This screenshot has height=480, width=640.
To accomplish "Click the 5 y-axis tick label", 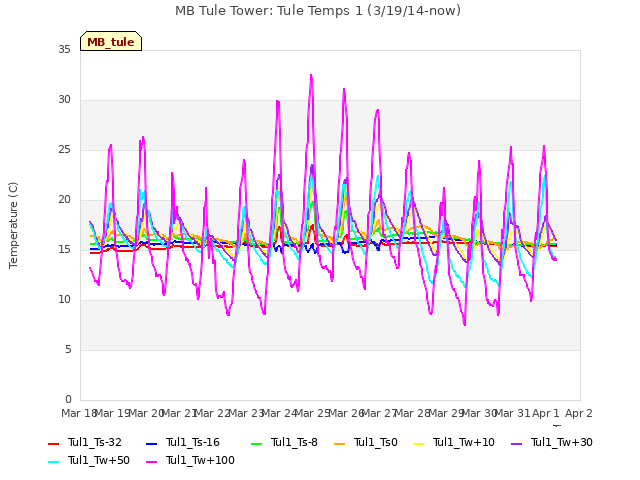I will [68, 349].
